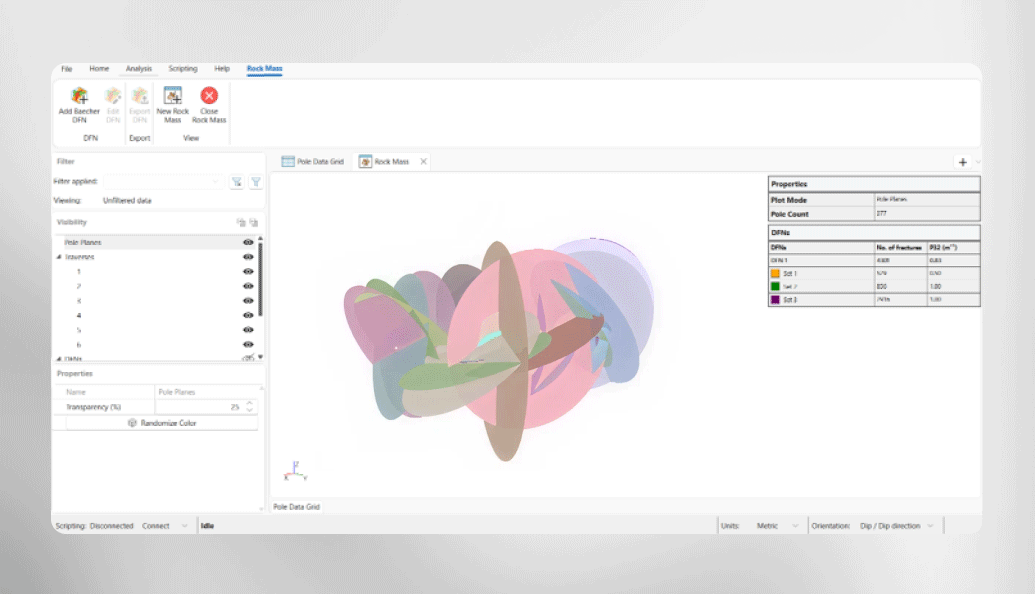Screen dimensions: 1035x594
Task: Click the Randomize Color button
Action: [x=162, y=423]
